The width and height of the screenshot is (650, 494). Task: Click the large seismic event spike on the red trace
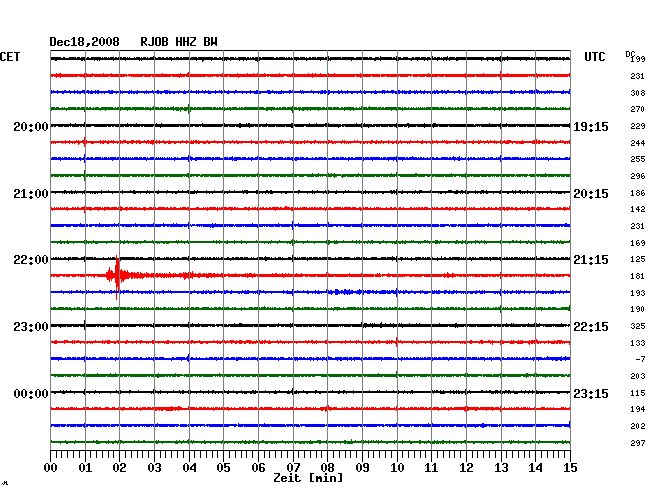pos(117,275)
